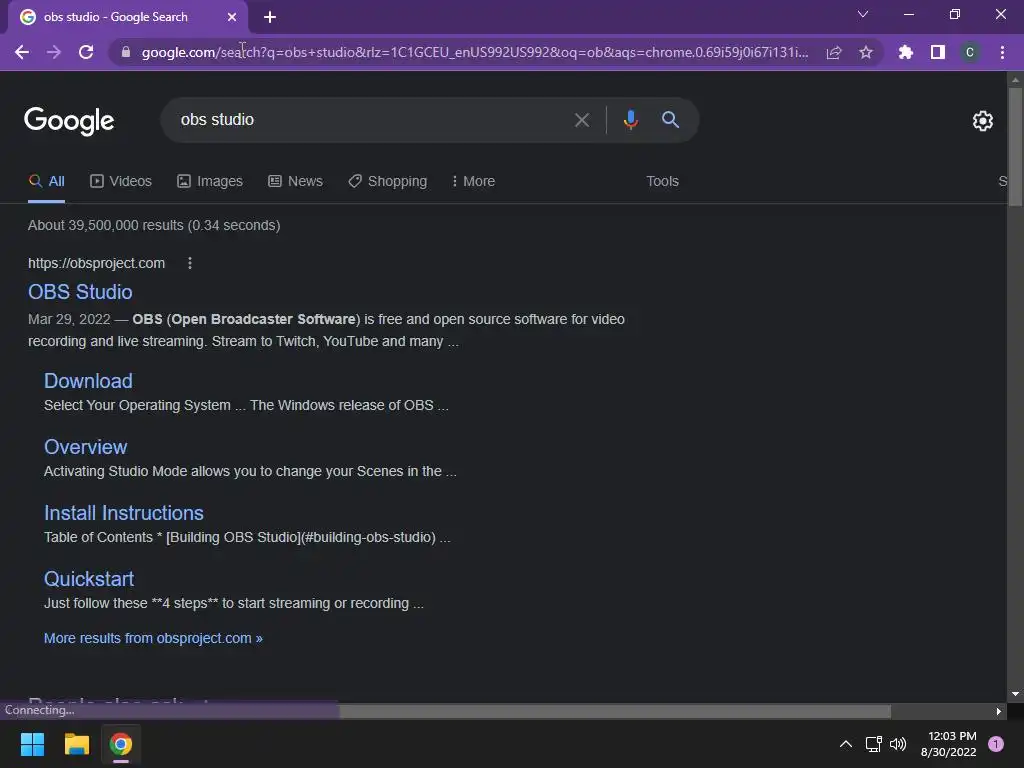Switch to the Shopping tab
1024x768 pixels.
387,182
